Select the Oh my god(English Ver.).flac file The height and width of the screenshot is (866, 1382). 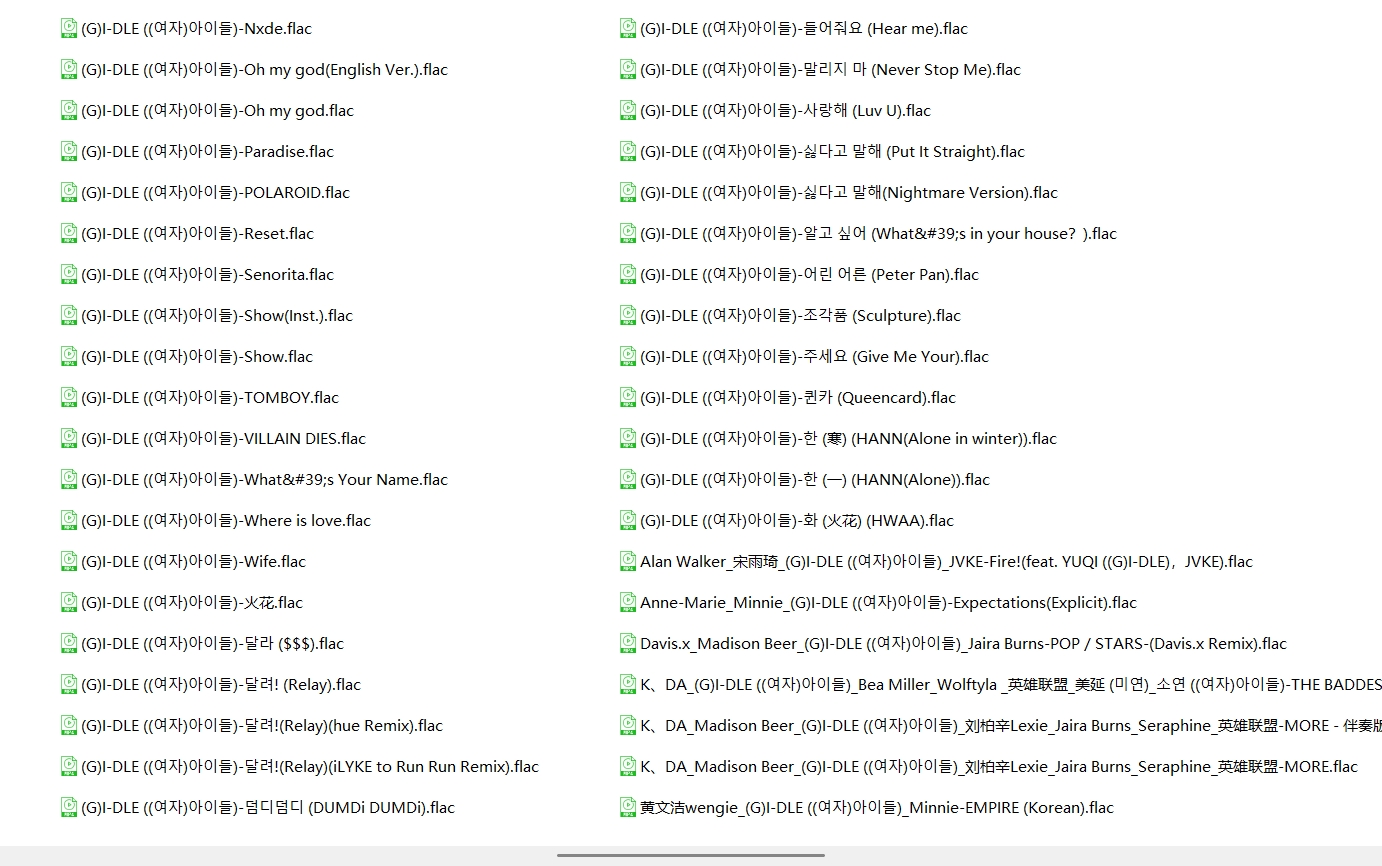[264, 69]
